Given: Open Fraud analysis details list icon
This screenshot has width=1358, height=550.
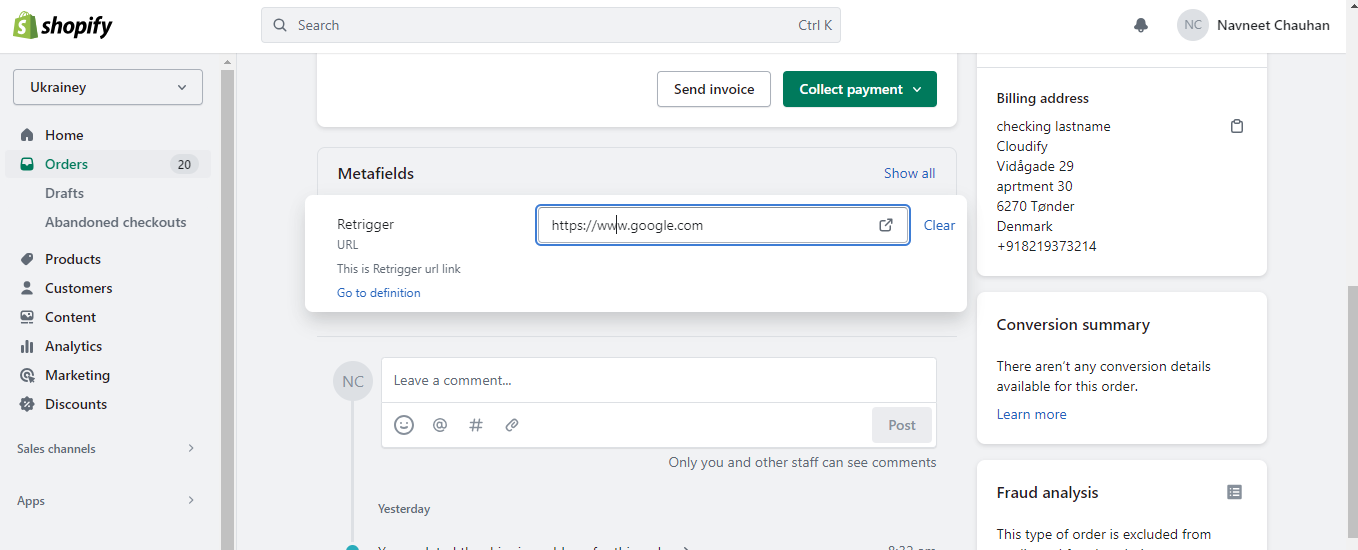Looking at the screenshot, I should (x=1235, y=492).
